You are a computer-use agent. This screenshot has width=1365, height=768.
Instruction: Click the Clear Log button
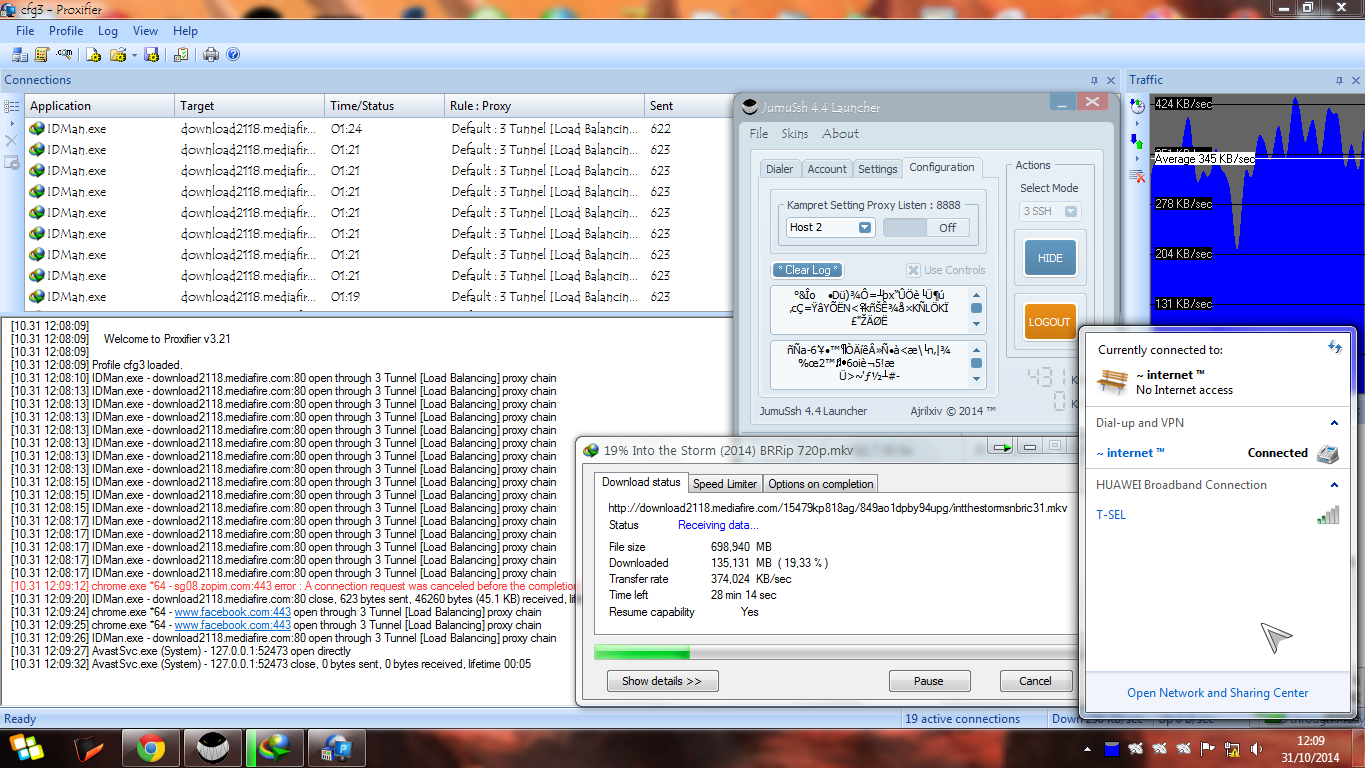808,270
